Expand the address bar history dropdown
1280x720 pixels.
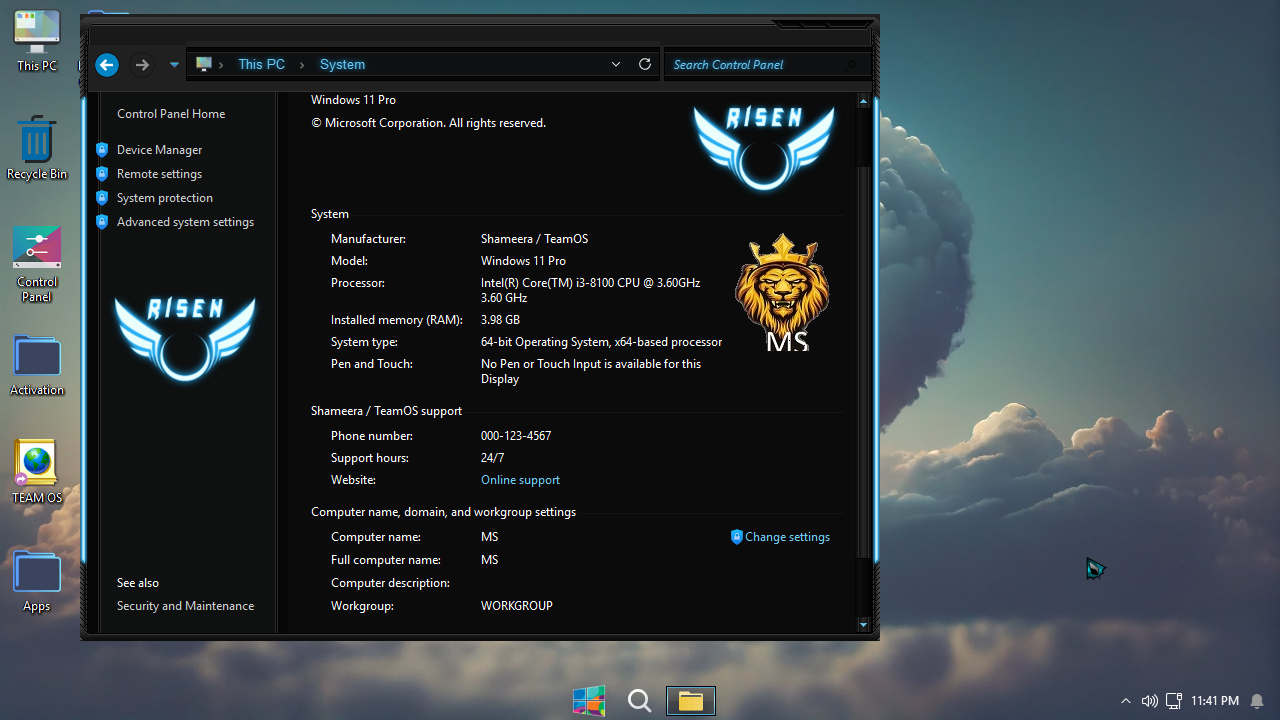pos(616,64)
